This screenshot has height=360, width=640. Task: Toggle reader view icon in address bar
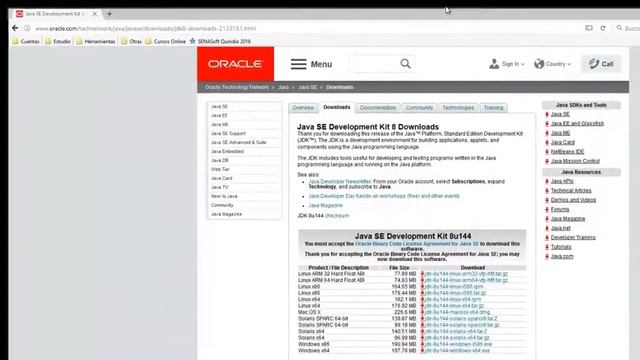pos(589,28)
